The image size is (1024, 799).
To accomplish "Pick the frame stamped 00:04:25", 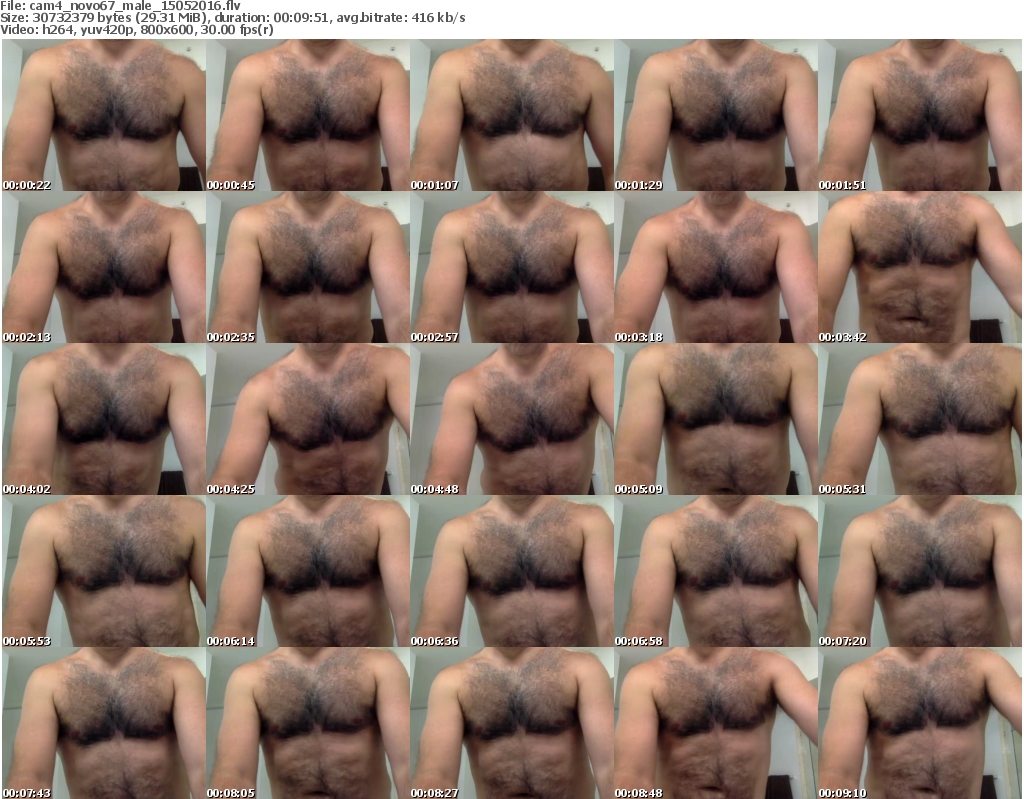I will point(308,419).
